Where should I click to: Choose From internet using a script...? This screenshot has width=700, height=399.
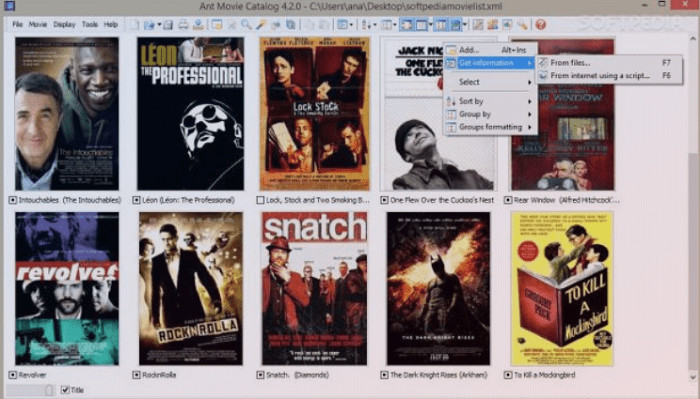610,76
